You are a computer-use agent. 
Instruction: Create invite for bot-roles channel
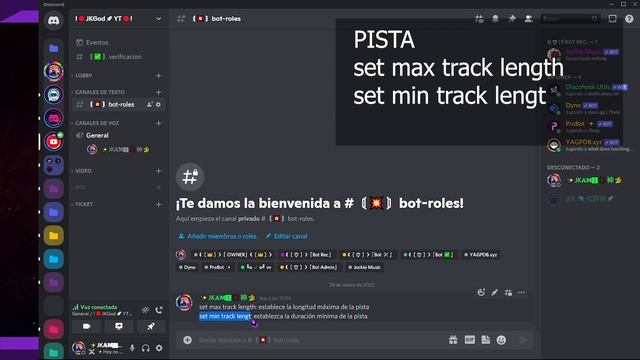149,104
